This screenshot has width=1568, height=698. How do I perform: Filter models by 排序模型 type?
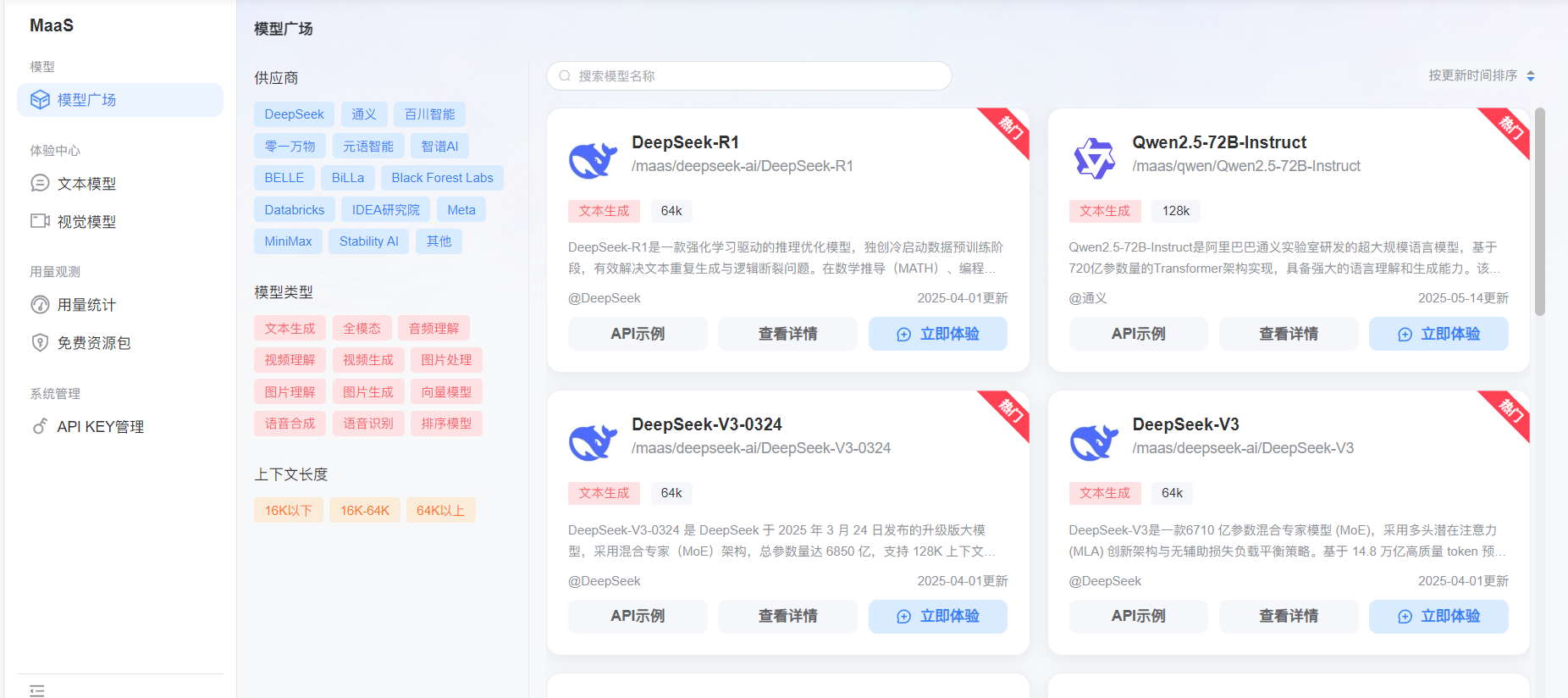point(446,424)
